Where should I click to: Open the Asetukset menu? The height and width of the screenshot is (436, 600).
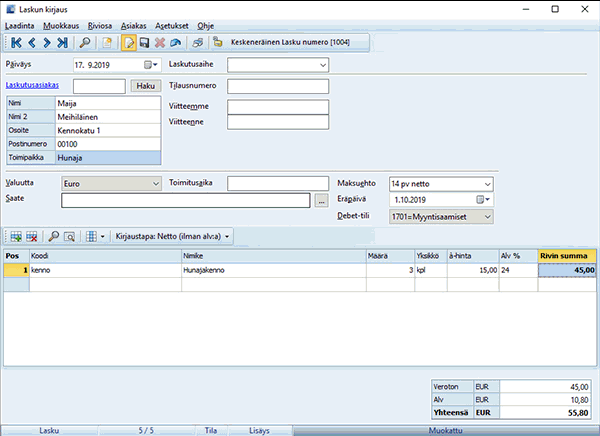click(x=172, y=22)
